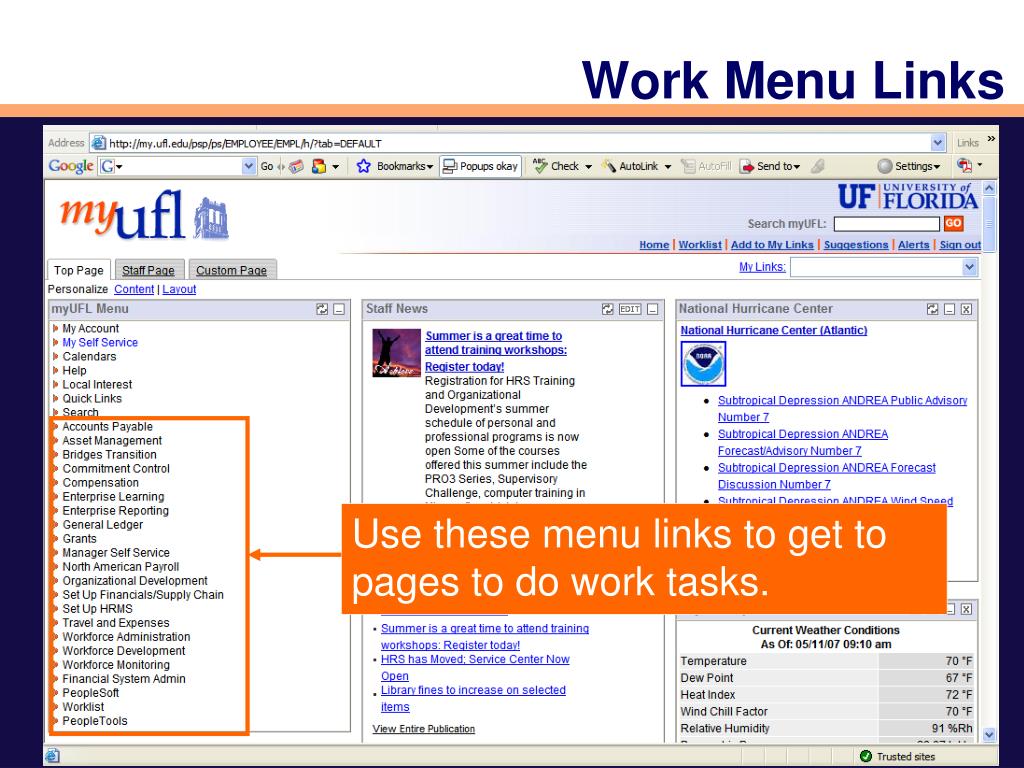Expand the My Account menu item
Image resolution: width=1024 pixels, height=768 pixels.
[90, 328]
